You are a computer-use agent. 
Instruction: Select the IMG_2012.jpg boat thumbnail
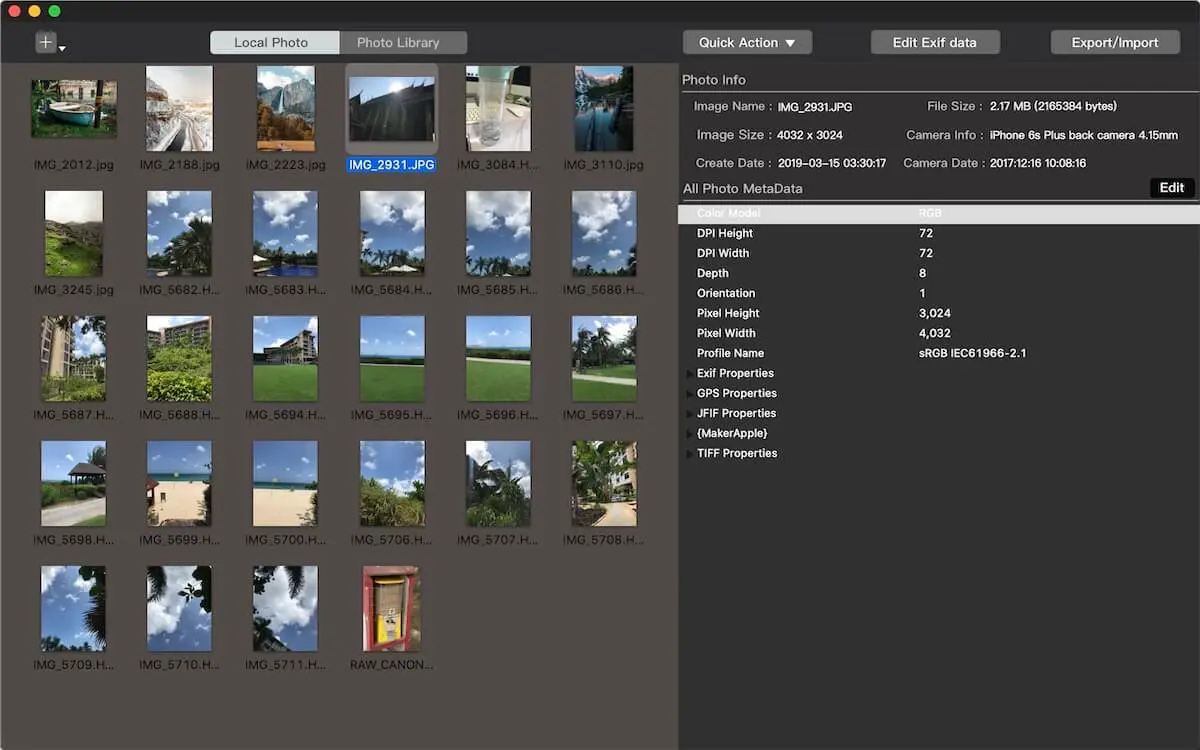(73, 109)
